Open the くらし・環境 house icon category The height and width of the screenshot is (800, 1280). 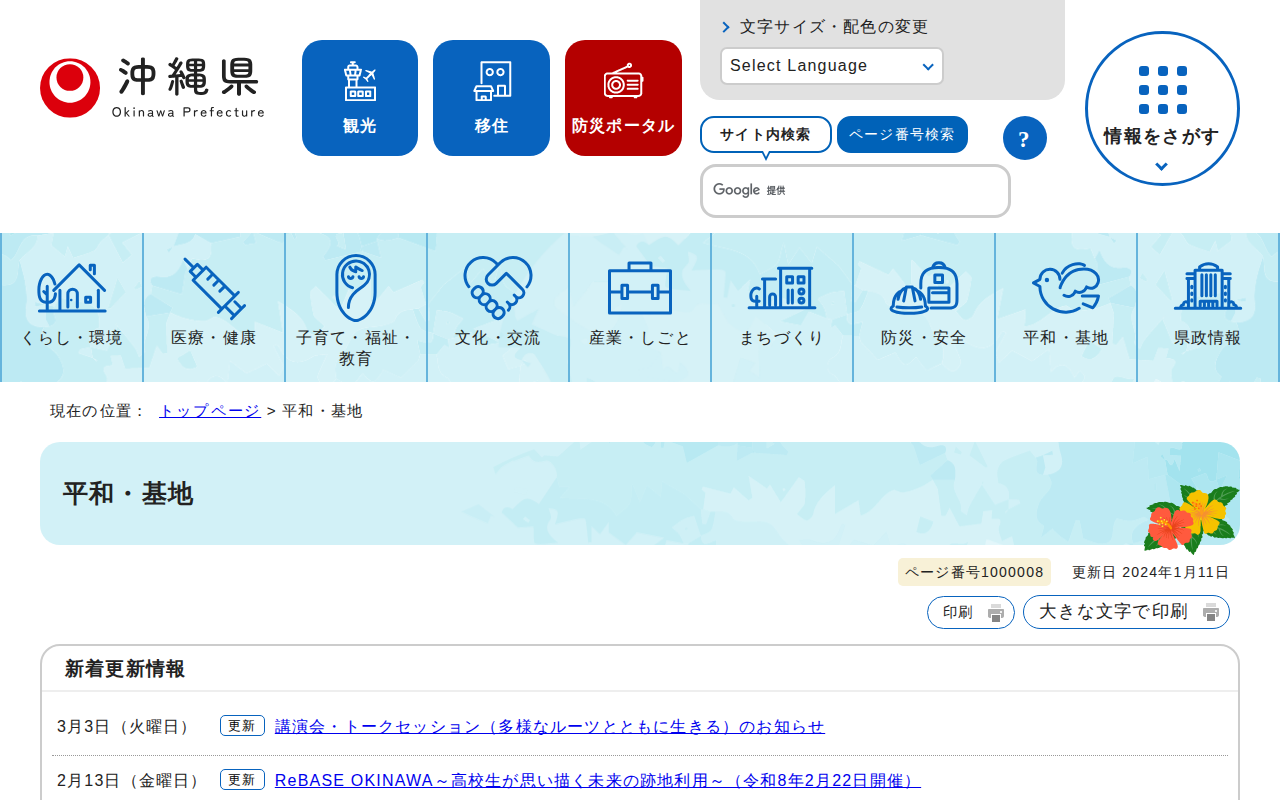[x=72, y=307]
